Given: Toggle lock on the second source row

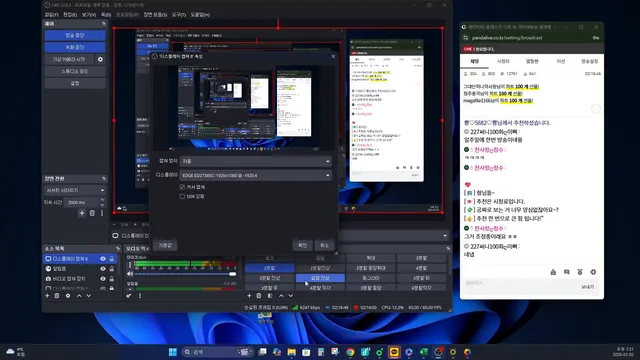Looking at the screenshot, I should click(111, 269).
